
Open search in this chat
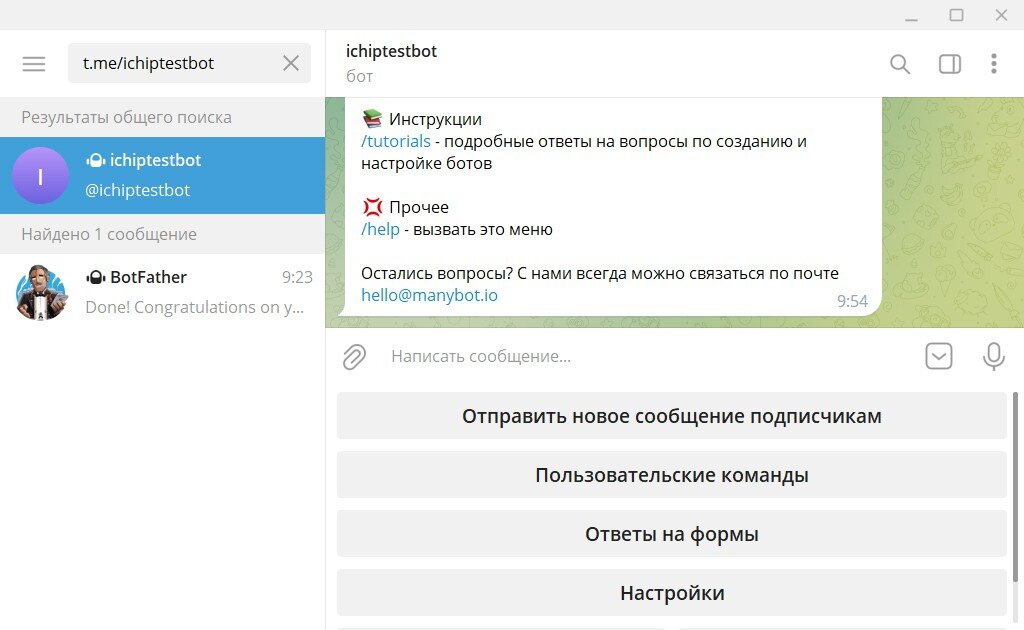point(900,64)
